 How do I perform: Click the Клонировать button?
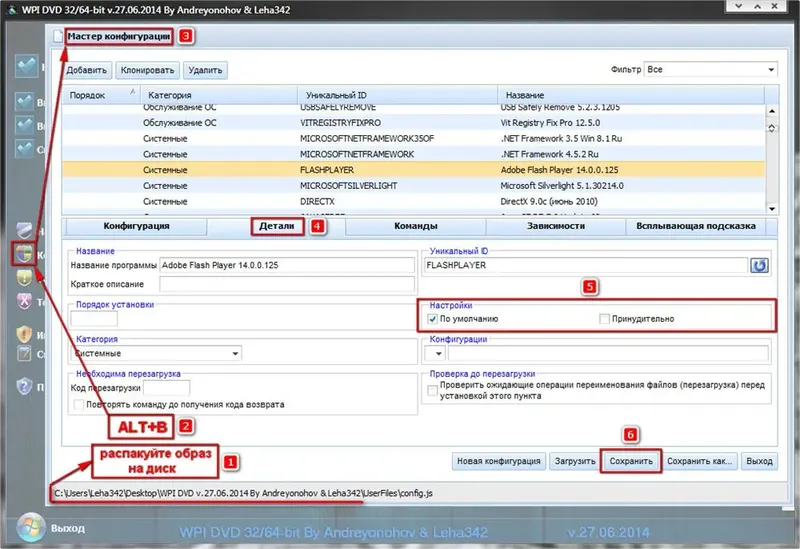147,70
